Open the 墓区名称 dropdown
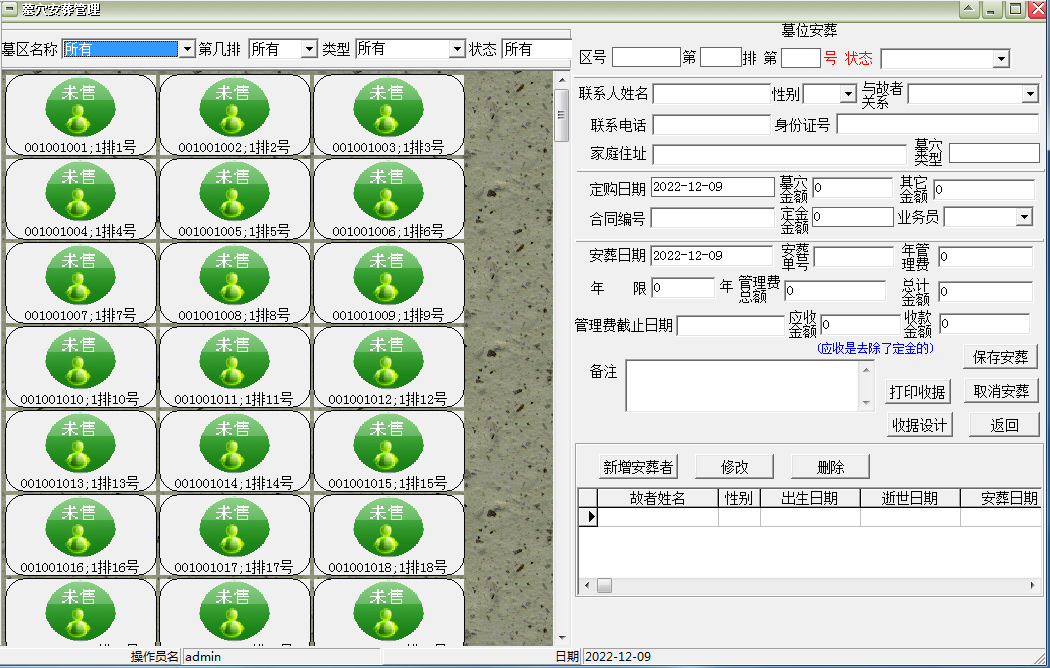1050x668 pixels. (x=187, y=49)
